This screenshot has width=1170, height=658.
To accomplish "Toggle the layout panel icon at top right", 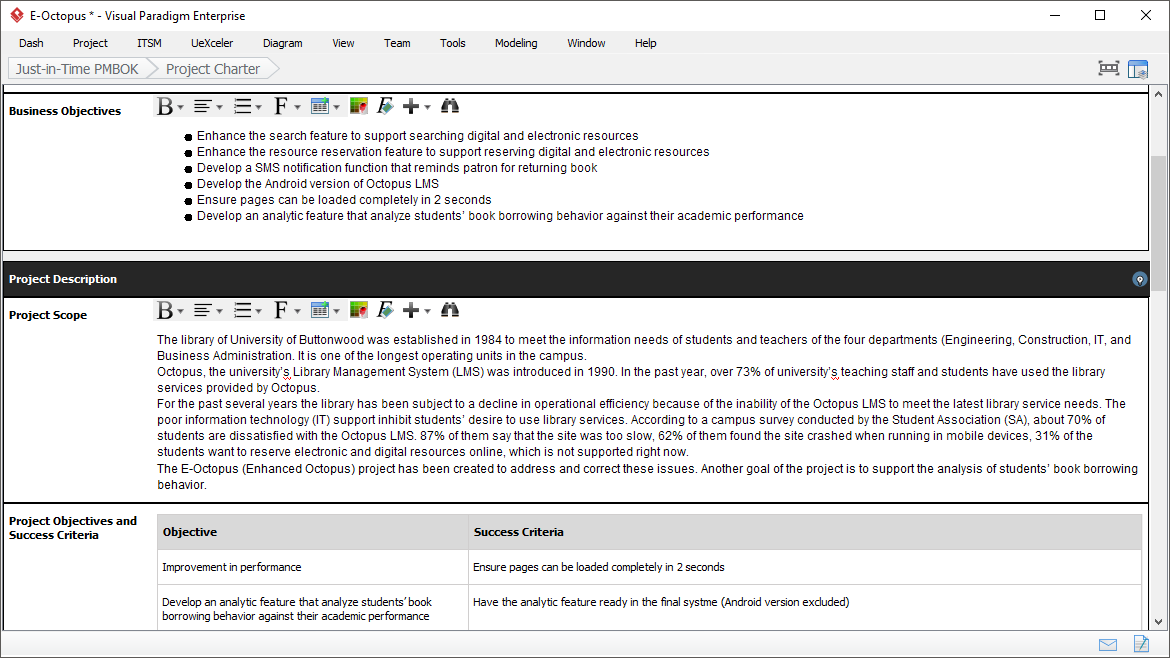I will [1138, 68].
